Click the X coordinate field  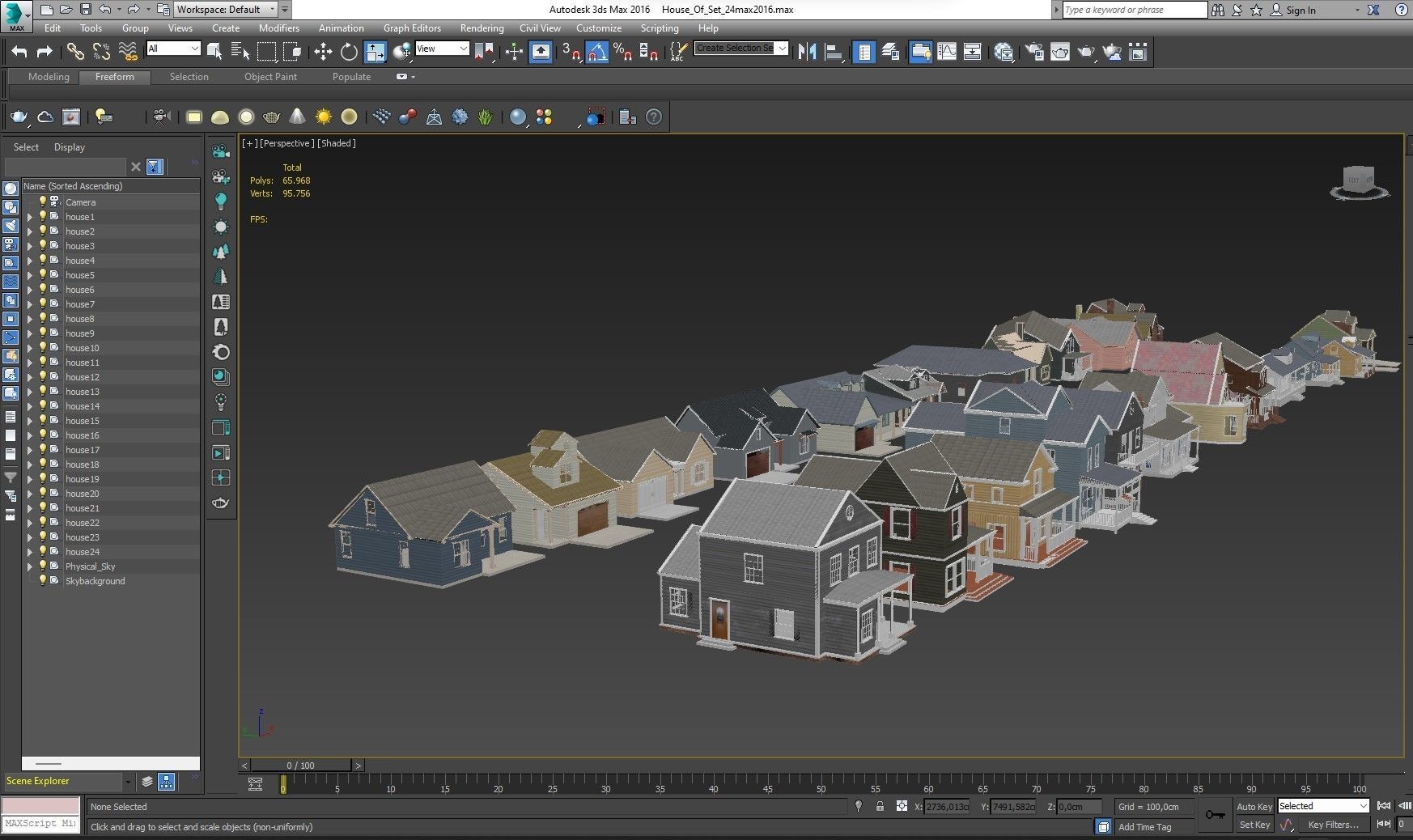[946, 806]
